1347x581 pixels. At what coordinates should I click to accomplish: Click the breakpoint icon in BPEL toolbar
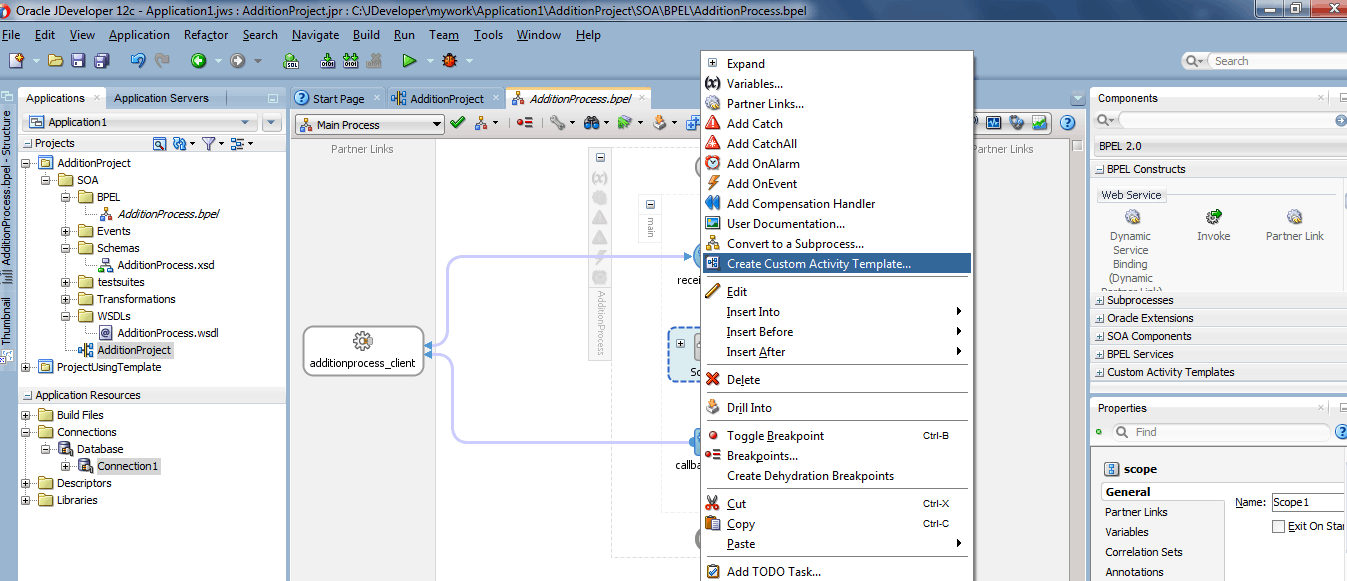point(525,123)
